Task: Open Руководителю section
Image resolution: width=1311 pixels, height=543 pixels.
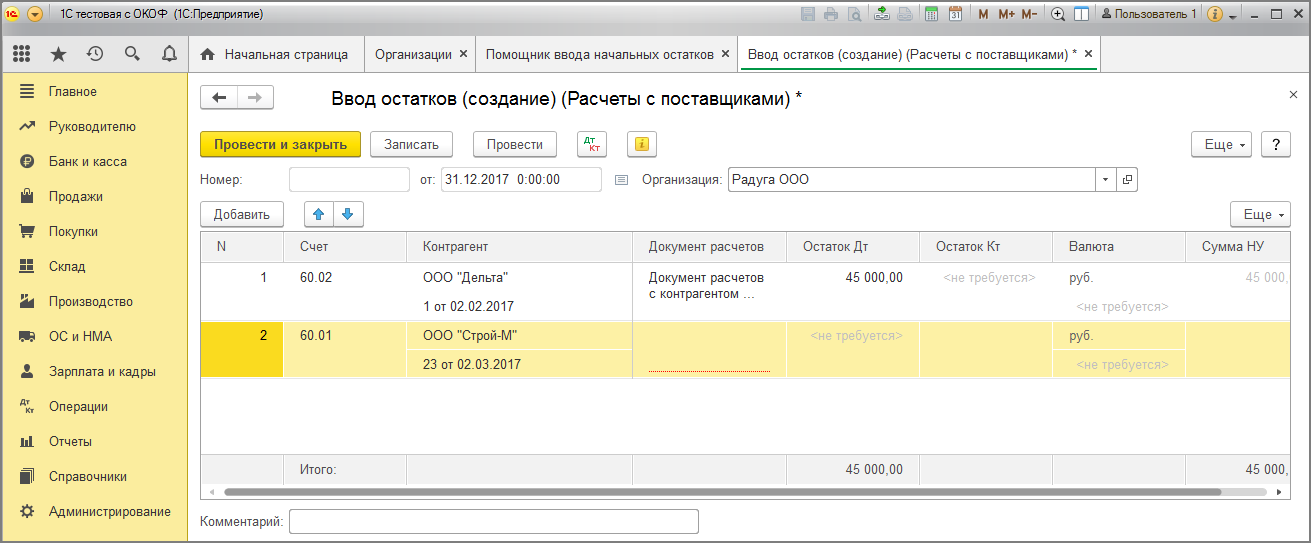Action: pos(94,127)
